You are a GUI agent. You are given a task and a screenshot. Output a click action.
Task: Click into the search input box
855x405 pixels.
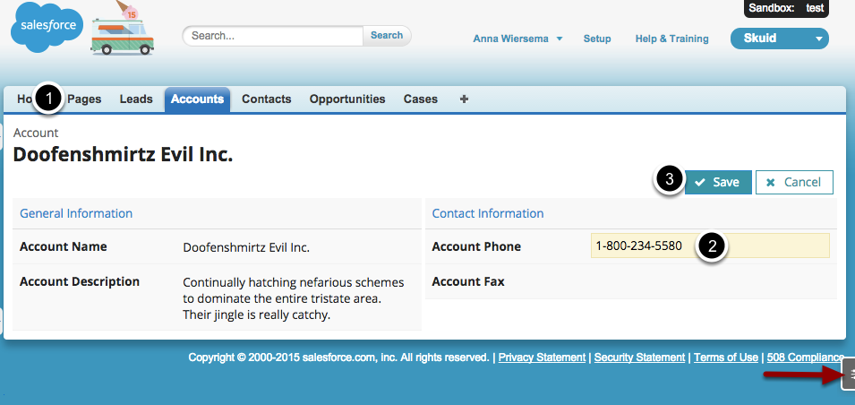(273, 36)
